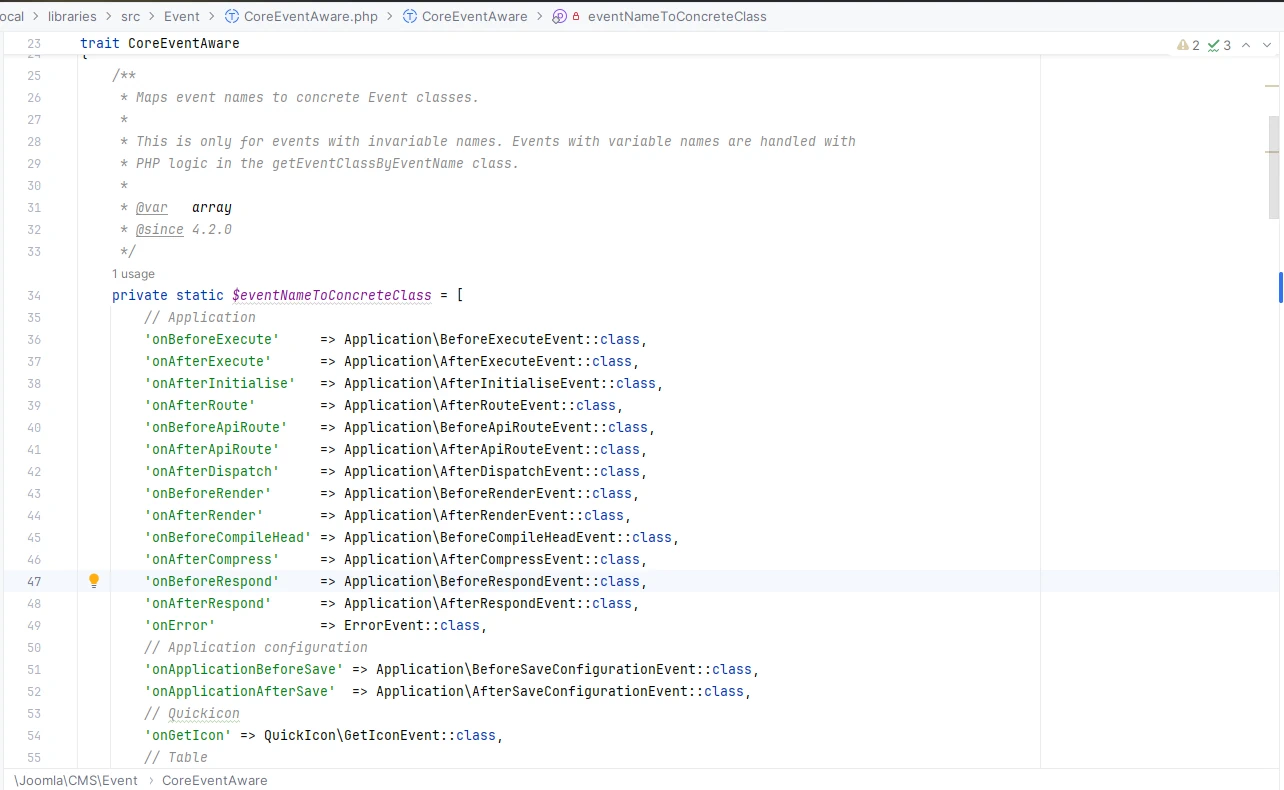The width and height of the screenshot is (1284, 790).
Task: Click the lightbulb intention icon on line 47
Action: [93, 580]
